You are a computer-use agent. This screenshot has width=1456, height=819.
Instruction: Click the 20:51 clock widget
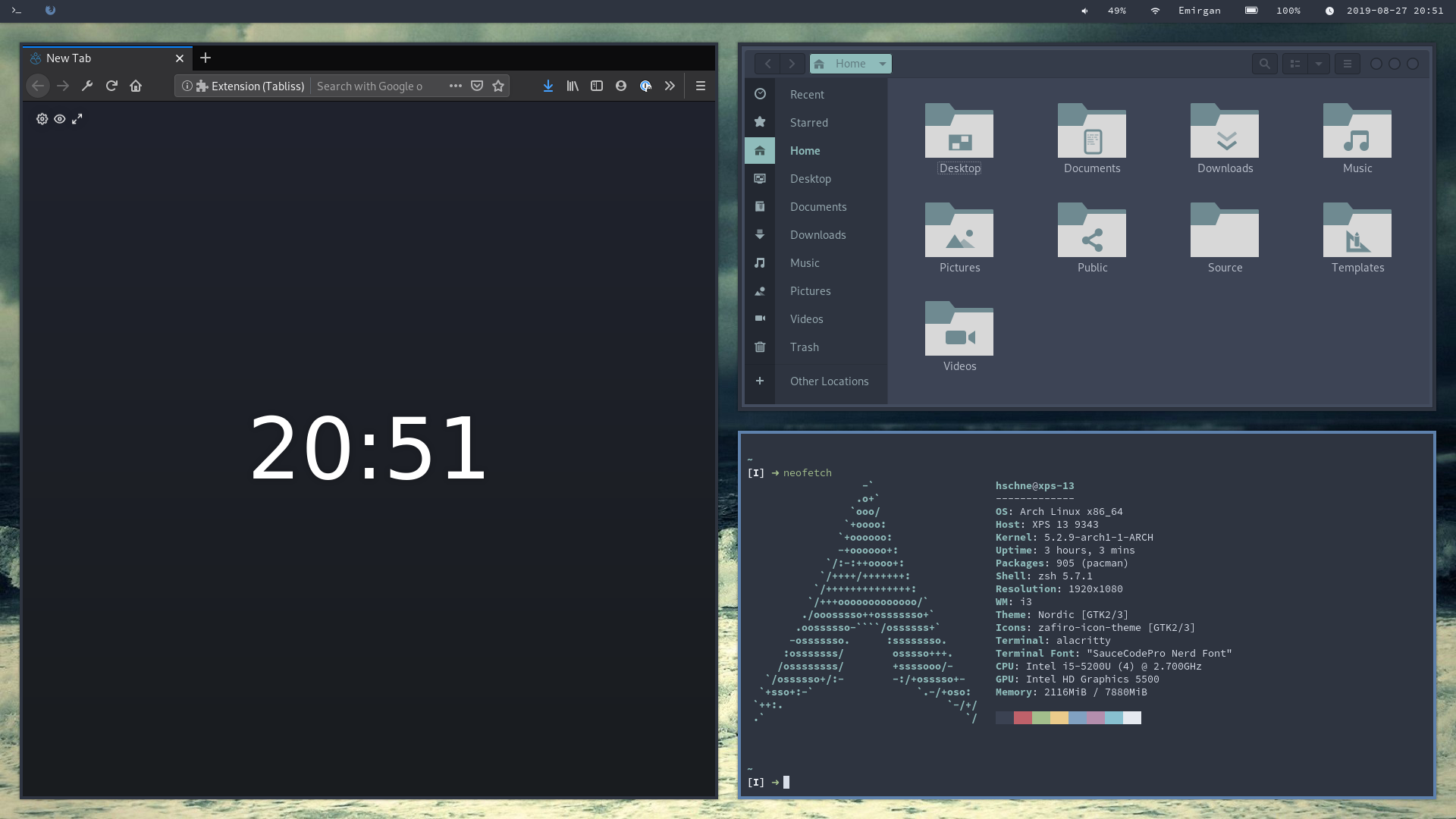[368, 448]
